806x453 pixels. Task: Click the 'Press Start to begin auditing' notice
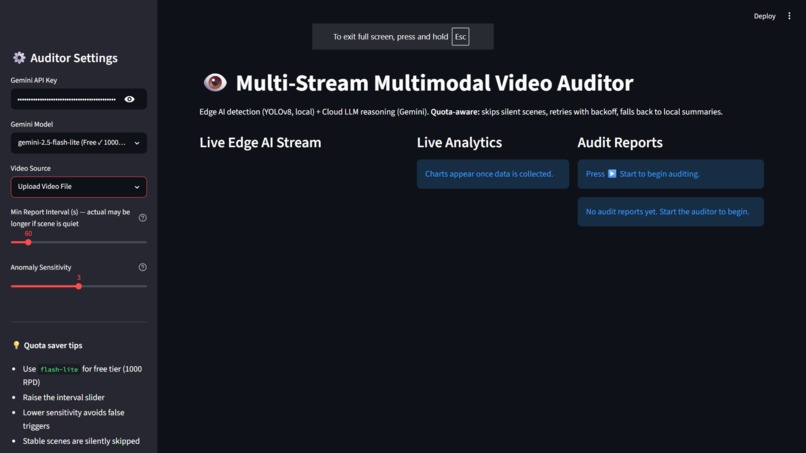[670, 174]
